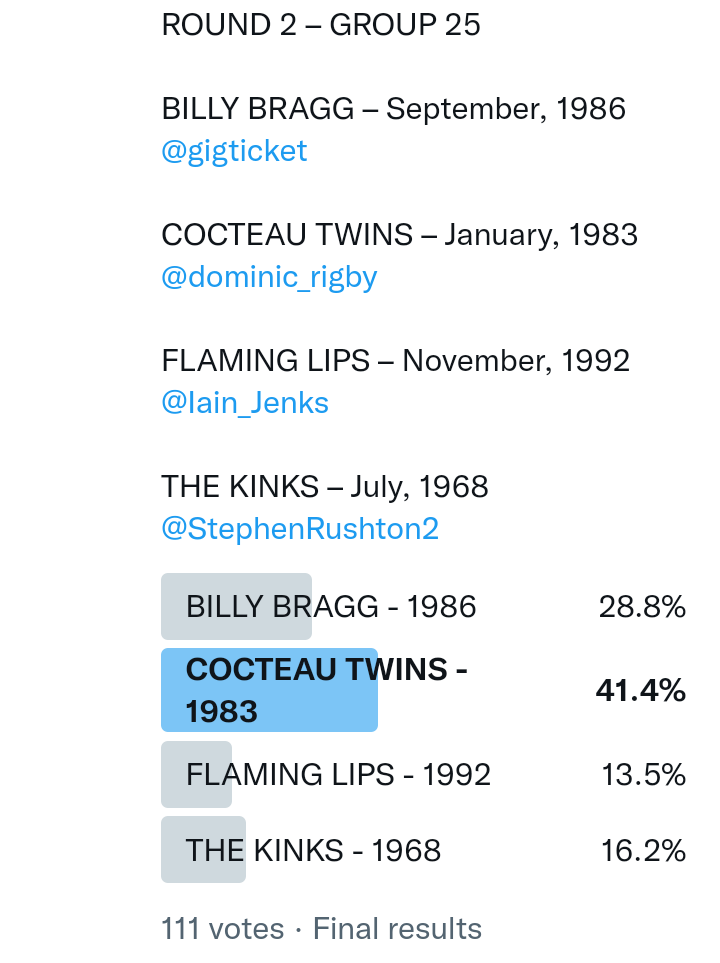Open the @dominic_rigby profile mention
The height and width of the screenshot is (963, 720).
(269, 277)
